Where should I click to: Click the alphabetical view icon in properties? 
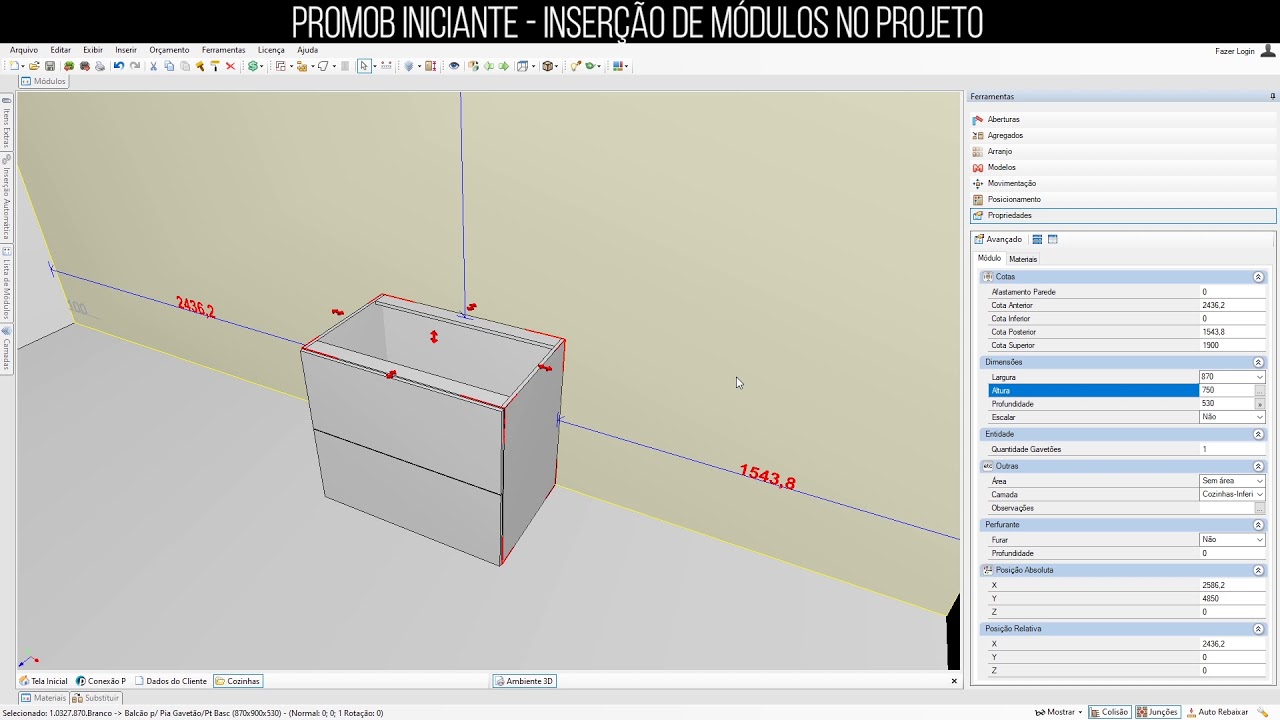click(1053, 239)
